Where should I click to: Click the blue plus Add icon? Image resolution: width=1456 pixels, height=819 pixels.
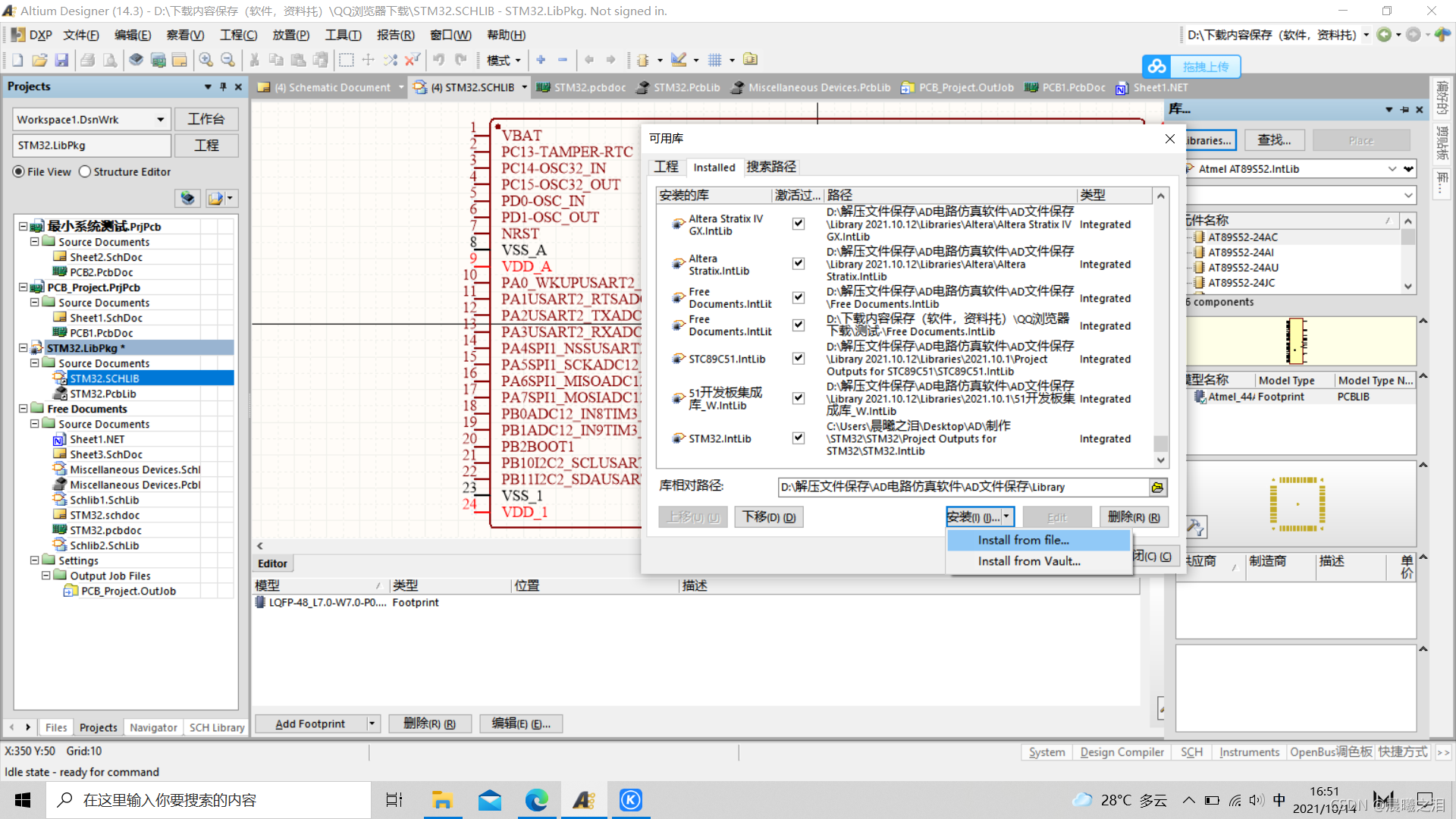coord(541,60)
